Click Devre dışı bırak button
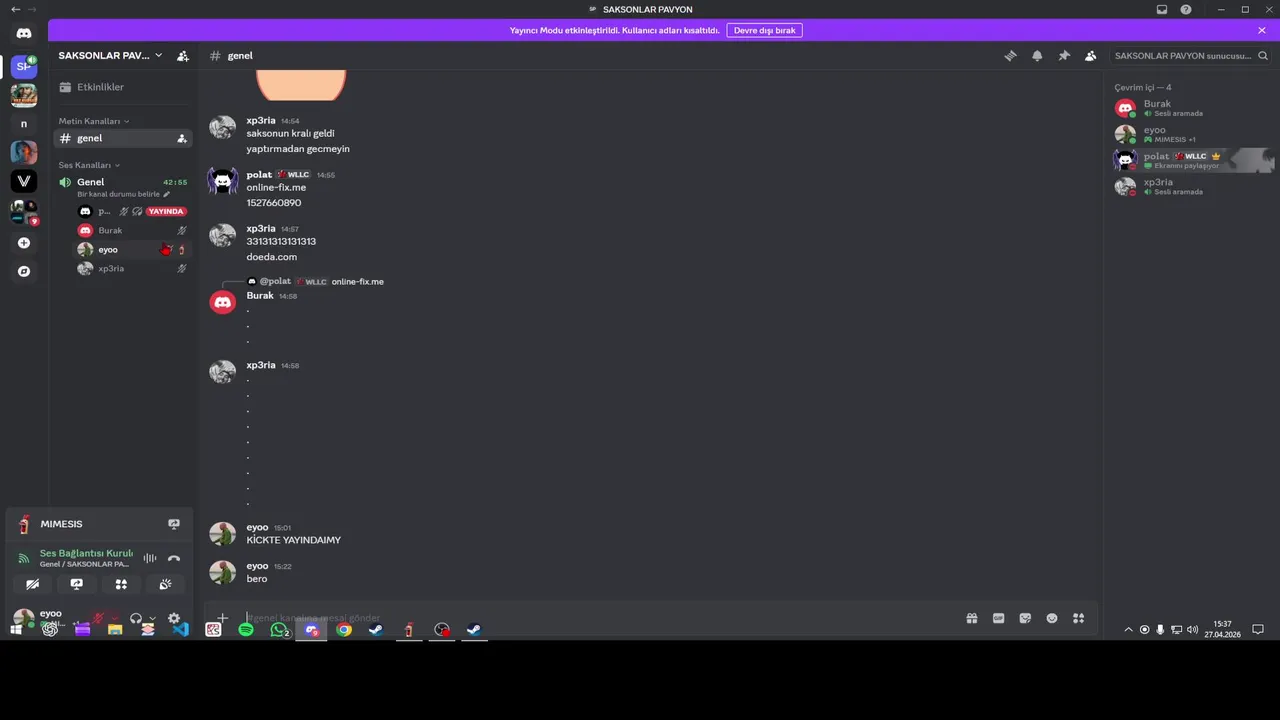This screenshot has height=720, width=1280. click(x=764, y=30)
